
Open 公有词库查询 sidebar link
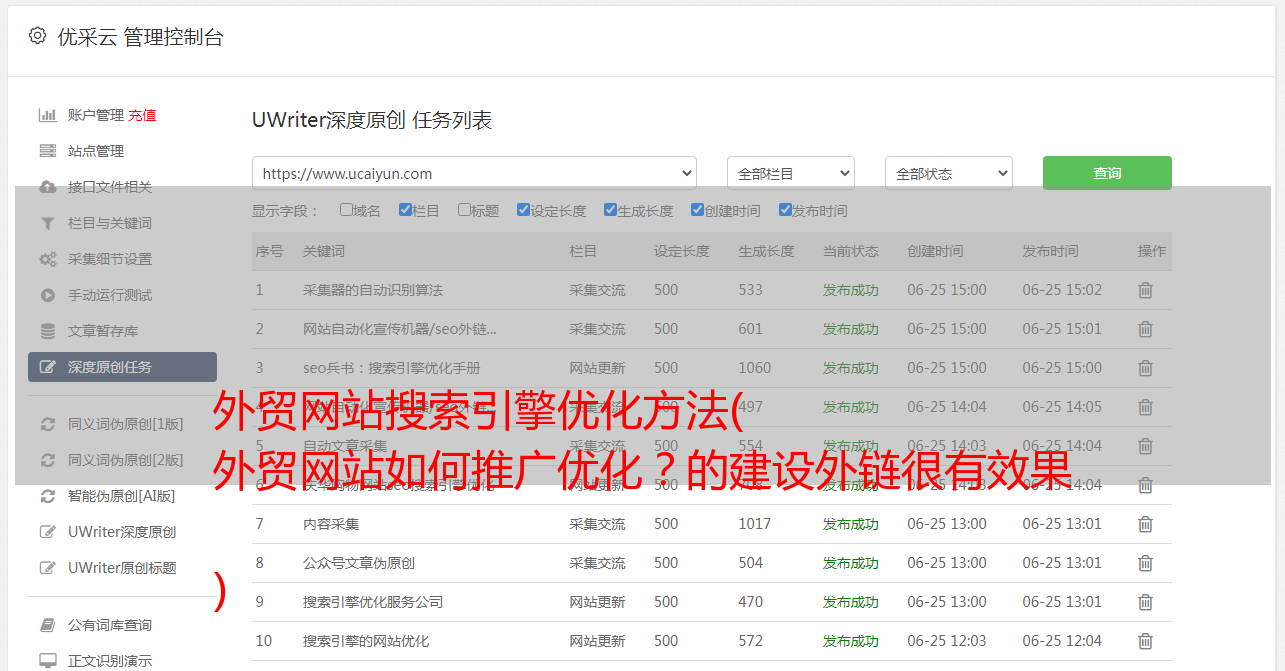tap(110, 625)
